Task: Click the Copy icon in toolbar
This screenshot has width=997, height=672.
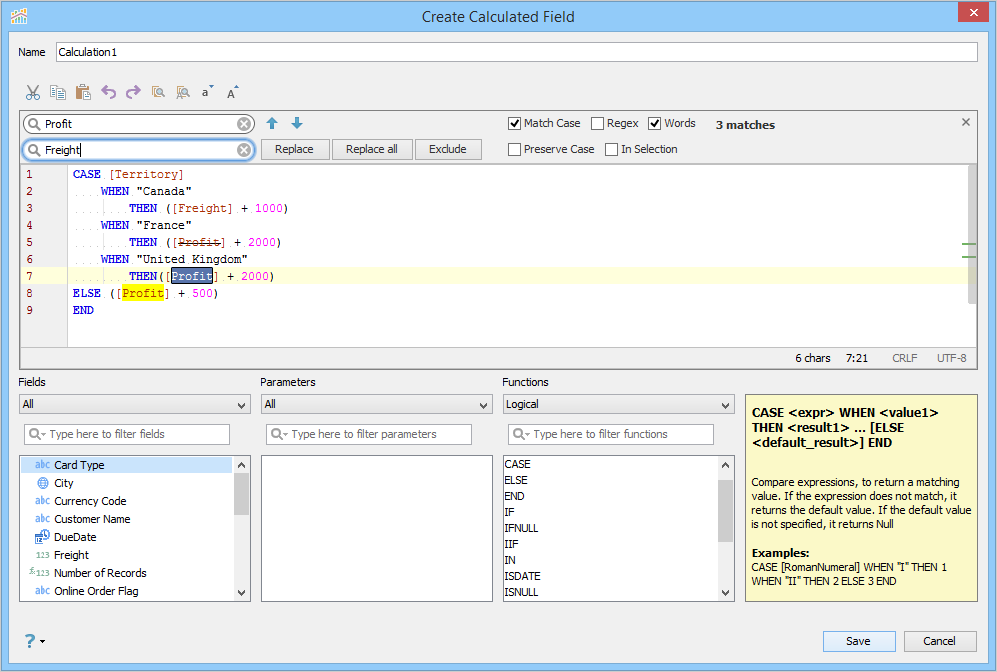Action: 58,93
